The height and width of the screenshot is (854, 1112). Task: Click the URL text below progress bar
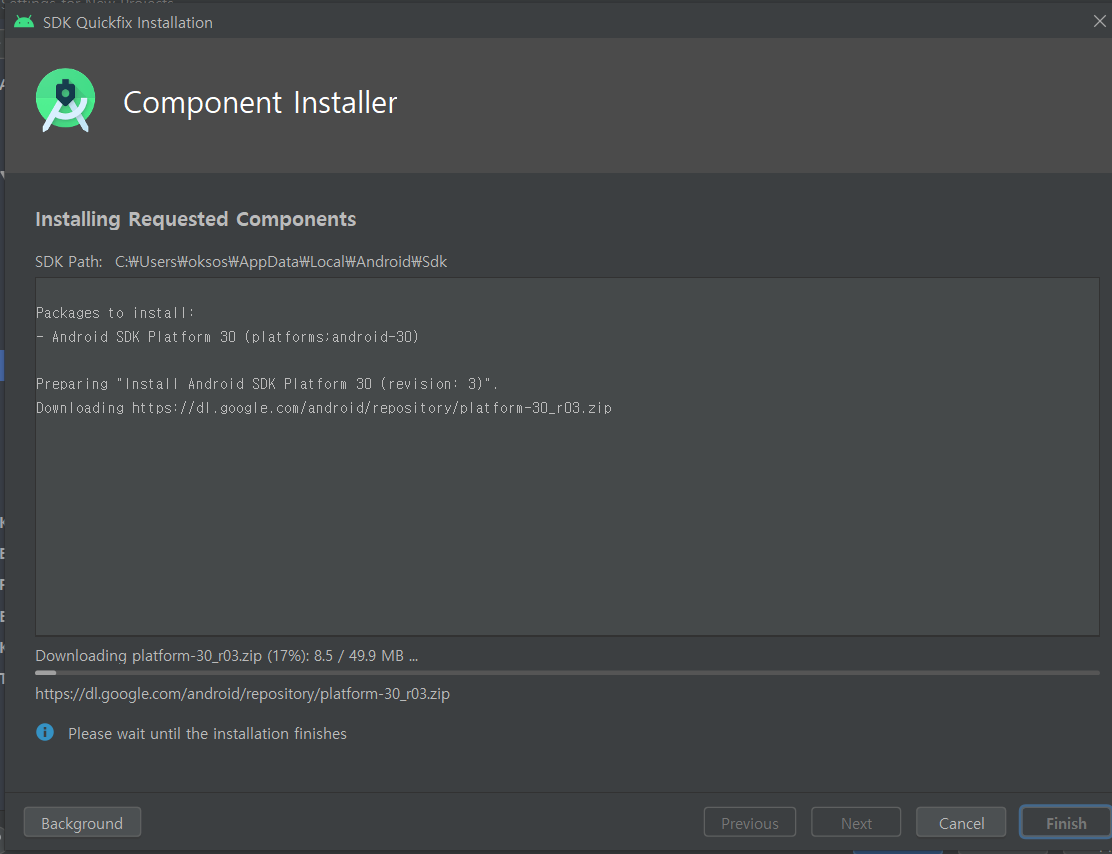[x=243, y=694]
